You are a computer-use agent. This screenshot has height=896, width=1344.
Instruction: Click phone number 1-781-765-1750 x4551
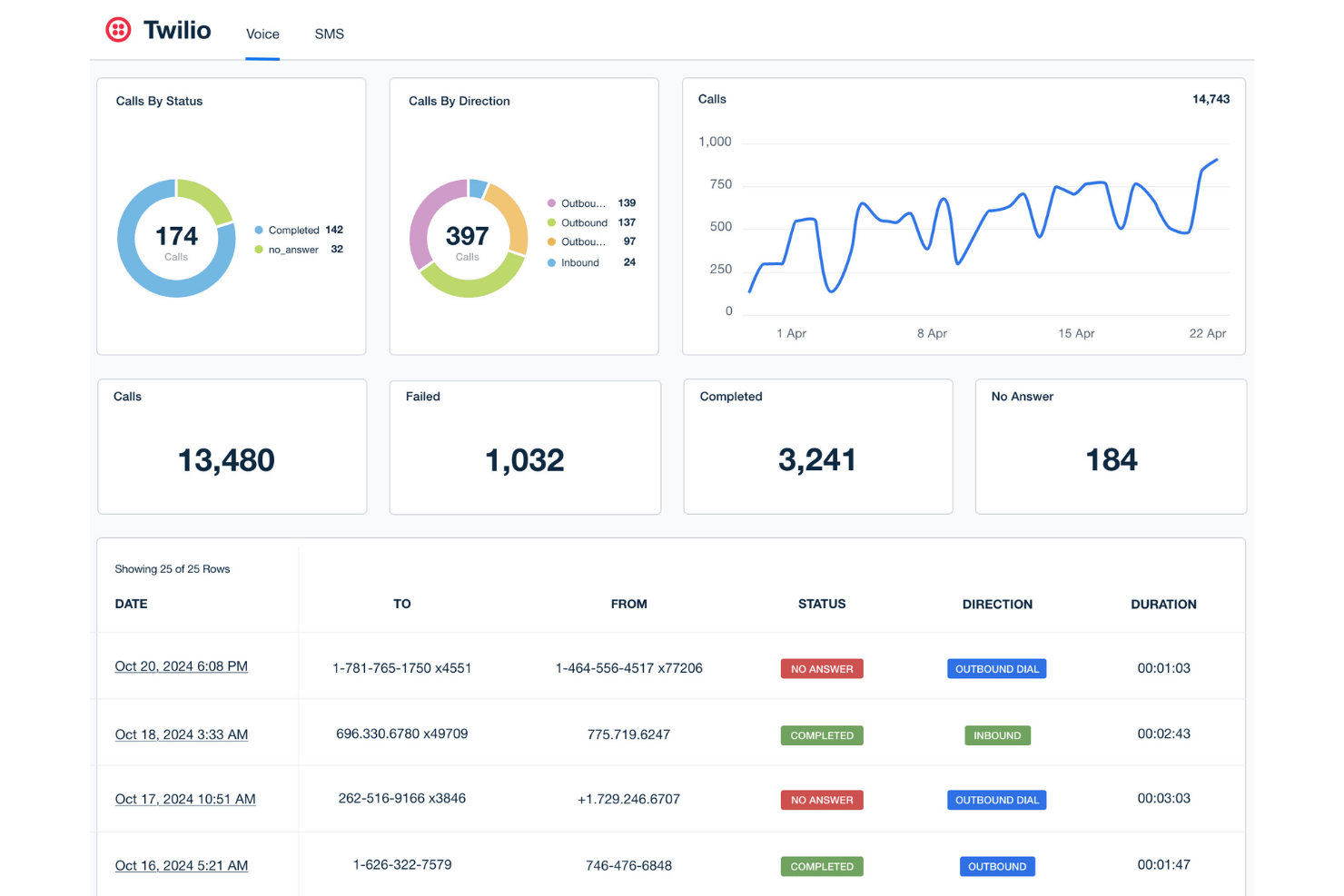(402, 668)
